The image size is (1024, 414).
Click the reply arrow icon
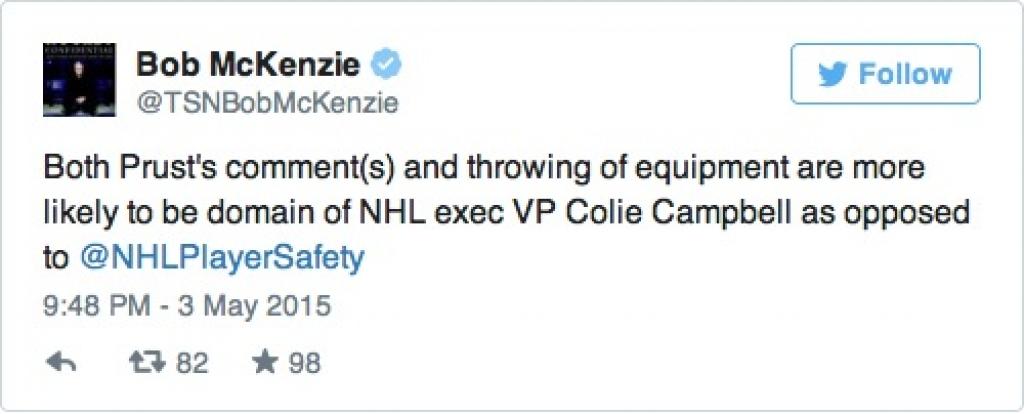click(x=62, y=362)
